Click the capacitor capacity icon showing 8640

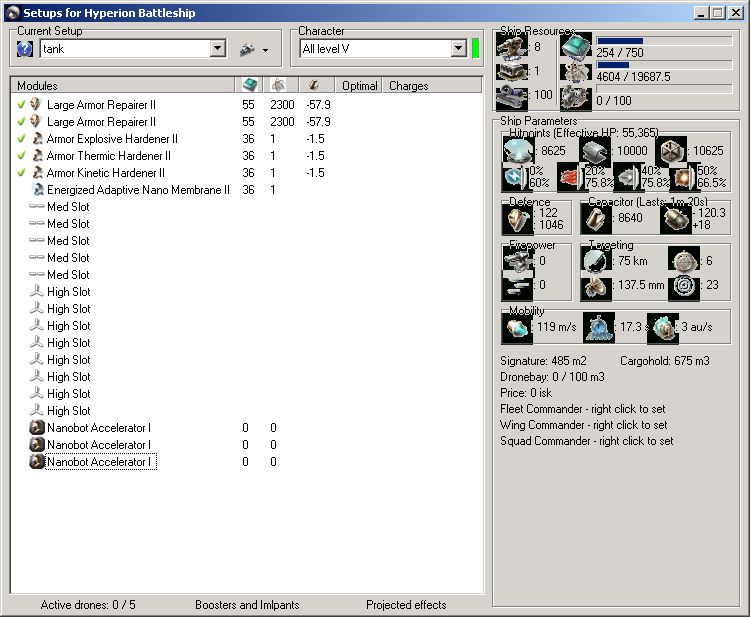pyautogui.click(x=596, y=219)
